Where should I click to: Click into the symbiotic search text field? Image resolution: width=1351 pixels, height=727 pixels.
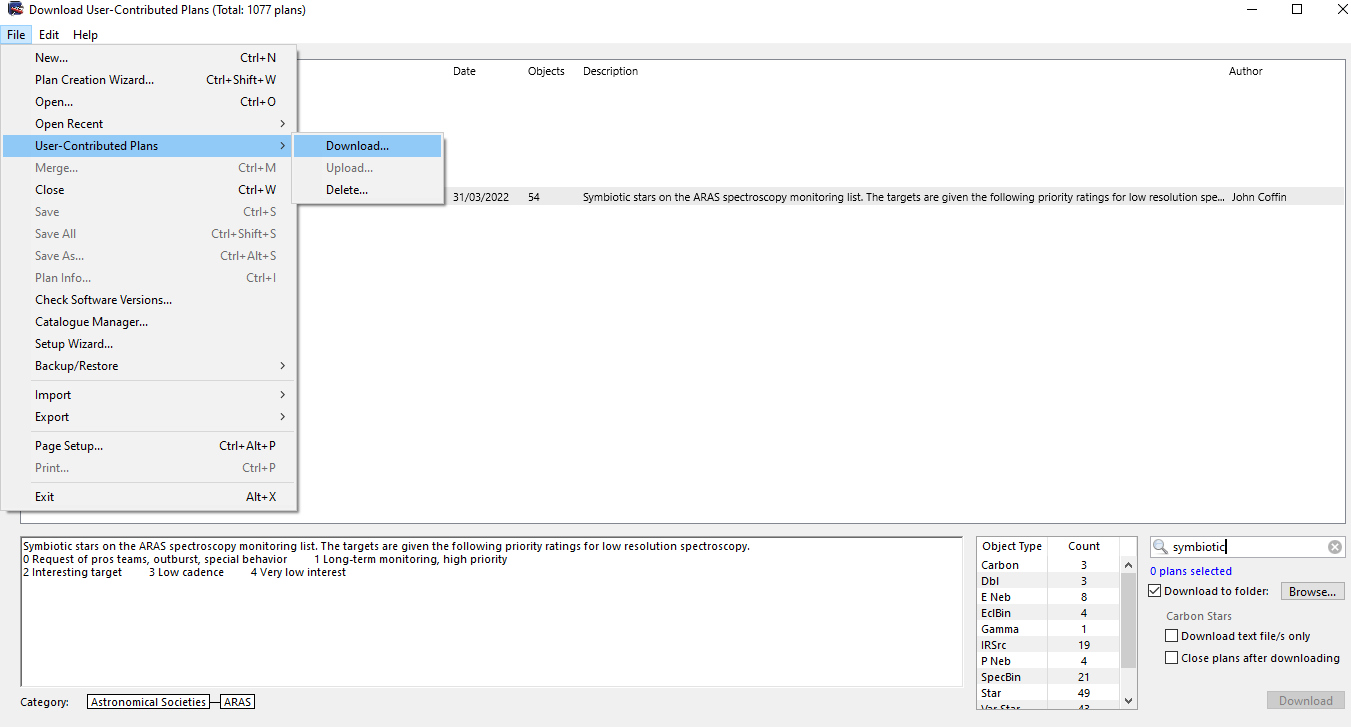(1245, 547)
